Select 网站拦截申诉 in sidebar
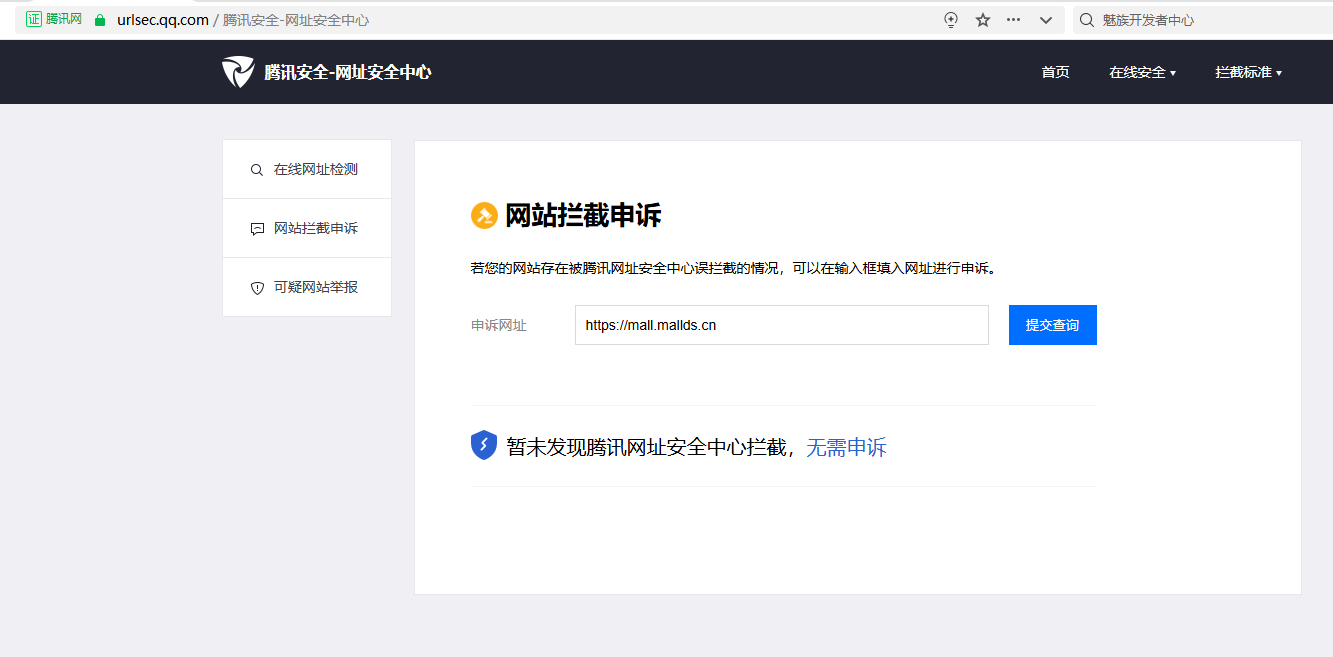 point(307,229)
